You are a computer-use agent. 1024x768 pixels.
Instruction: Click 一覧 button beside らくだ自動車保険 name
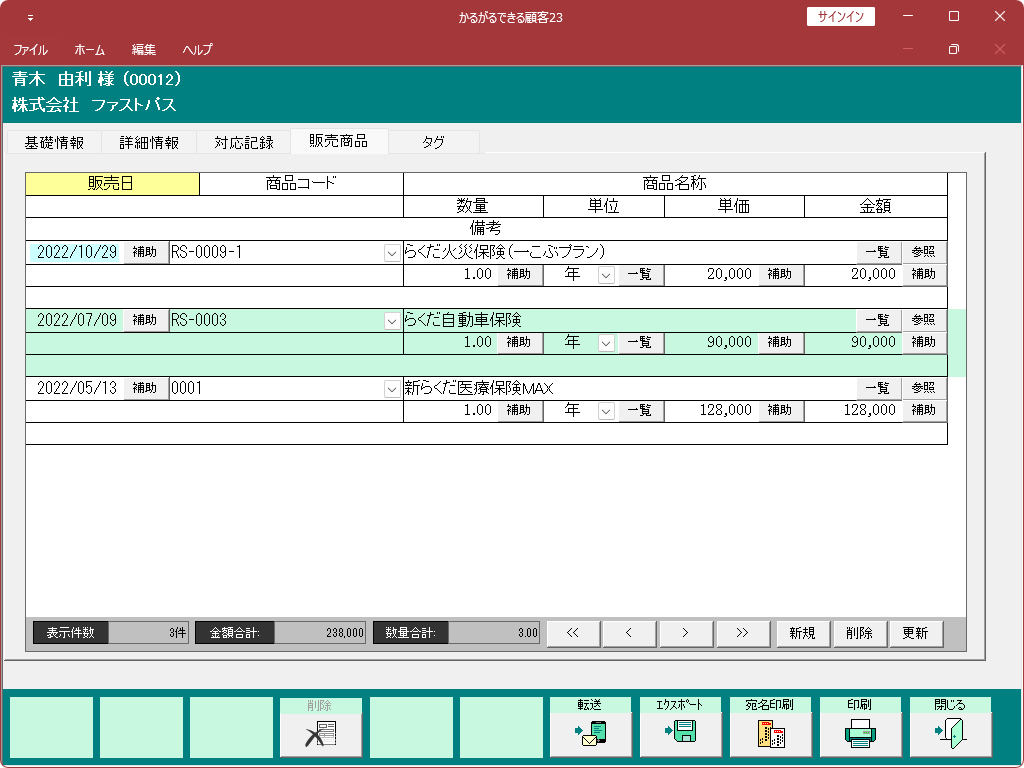click(x=877, y=321)
